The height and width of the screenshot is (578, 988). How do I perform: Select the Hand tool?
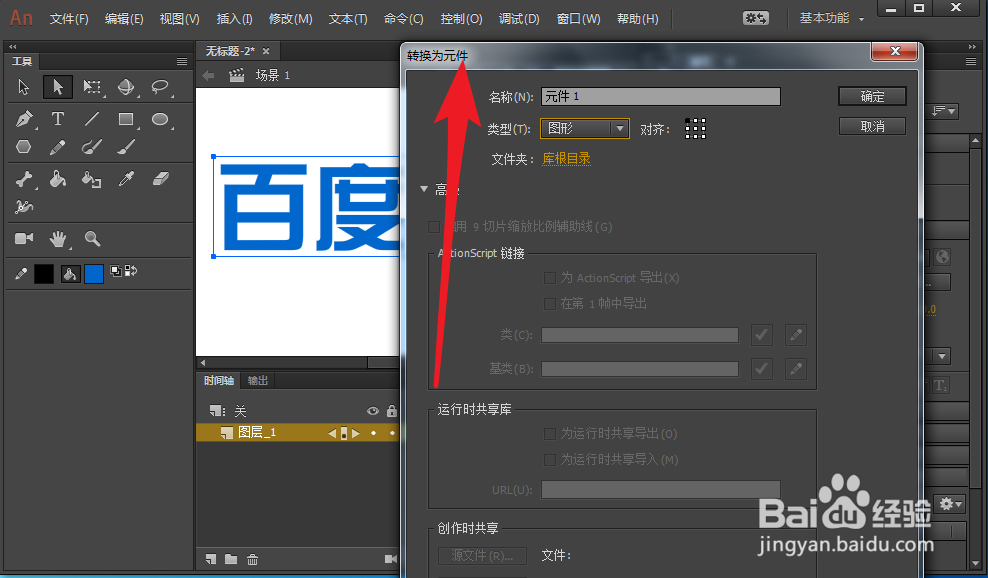pyautogui.click(x=58, y=239)
